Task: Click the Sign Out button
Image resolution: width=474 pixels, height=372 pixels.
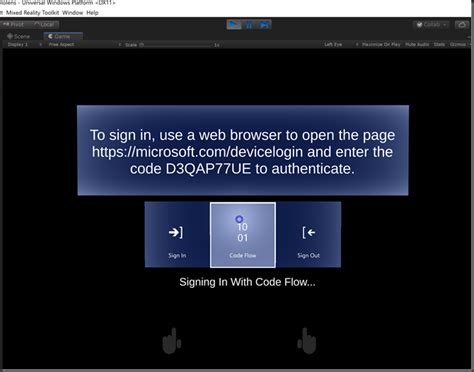Action: coord(309,235)
